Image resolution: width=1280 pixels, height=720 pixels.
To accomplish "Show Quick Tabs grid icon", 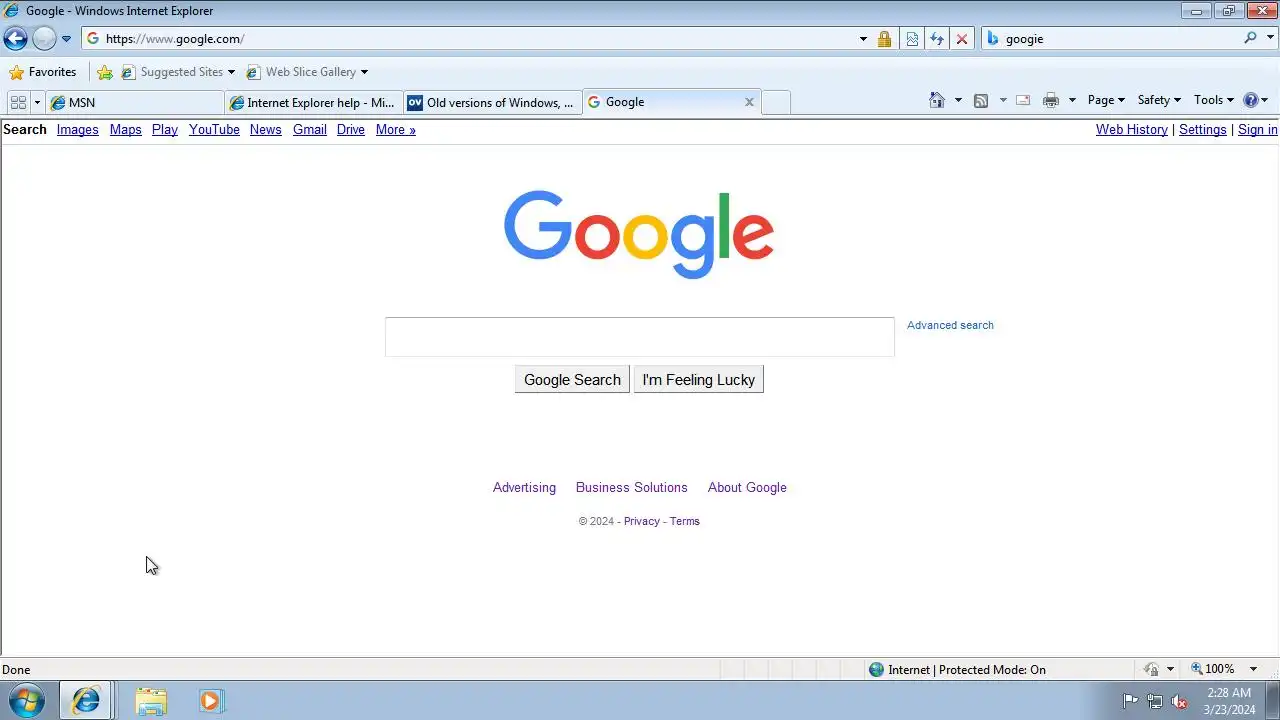I will [x=18, y=102].
